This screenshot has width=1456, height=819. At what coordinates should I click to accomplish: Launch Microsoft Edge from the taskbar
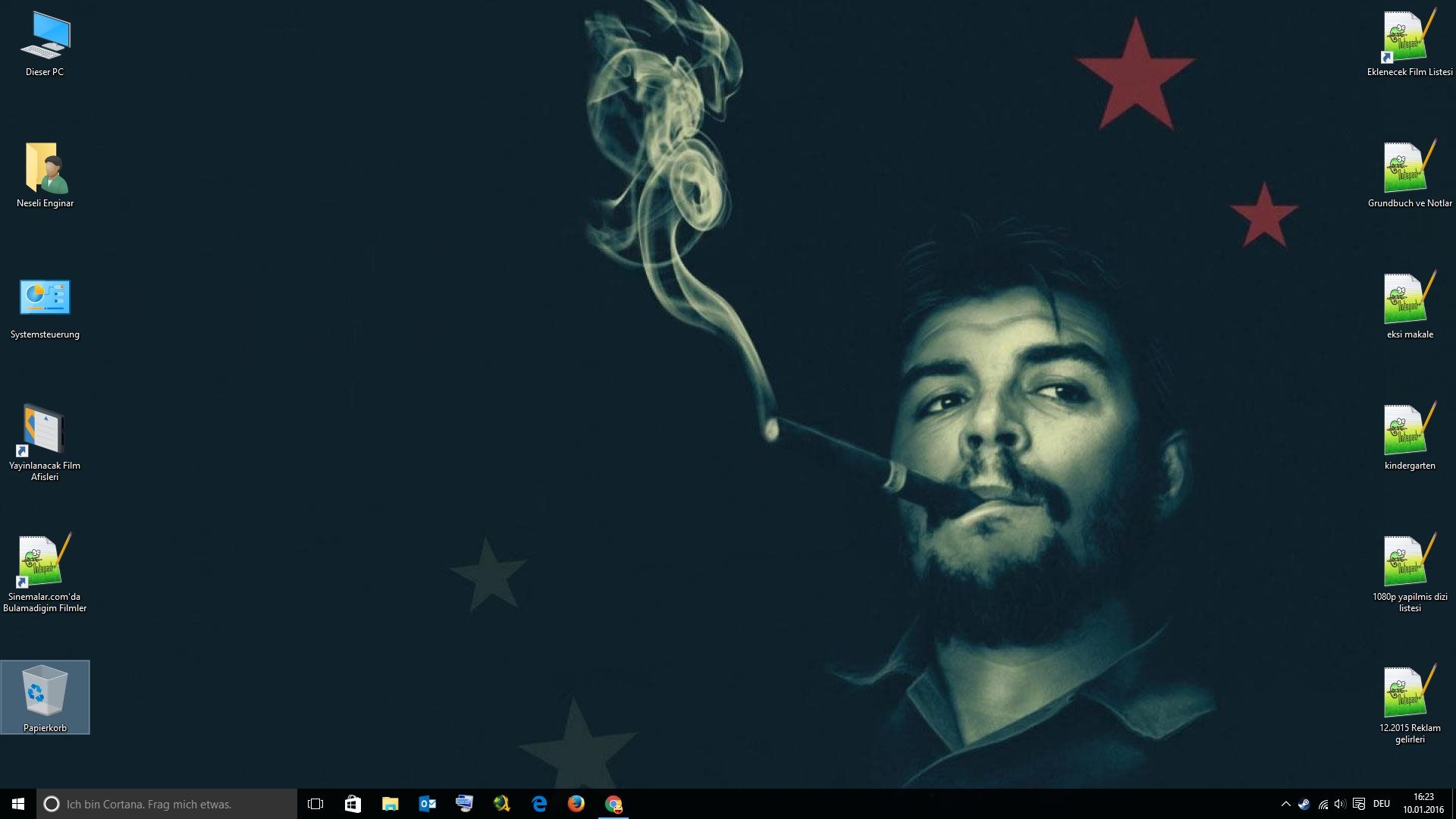[x=539, y=804]
